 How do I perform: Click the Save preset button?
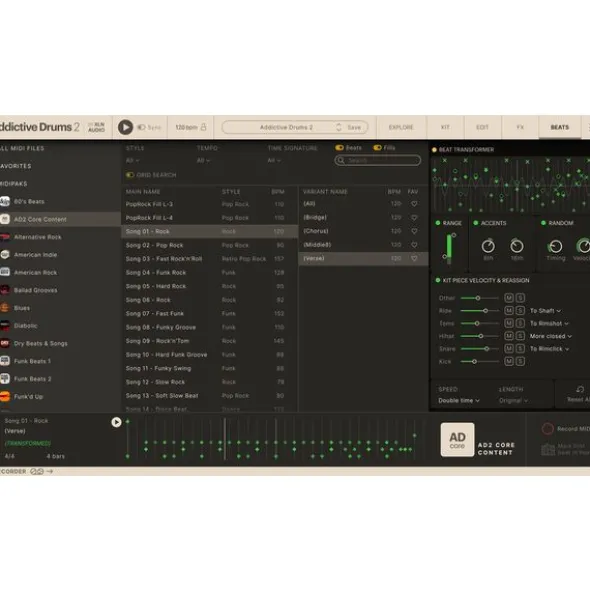(354, 127)
